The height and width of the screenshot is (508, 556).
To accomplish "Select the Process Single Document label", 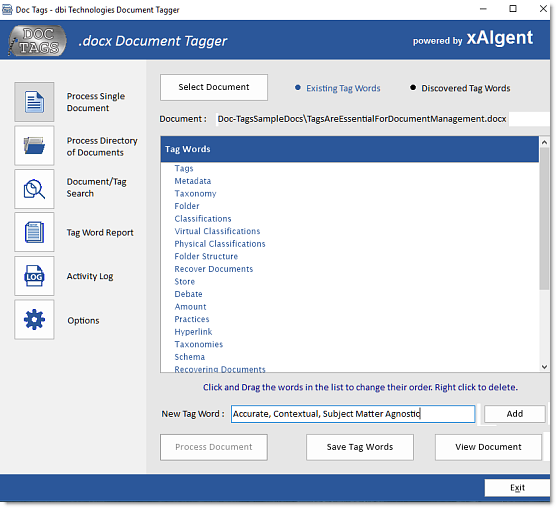I will (x=96, y=102).
